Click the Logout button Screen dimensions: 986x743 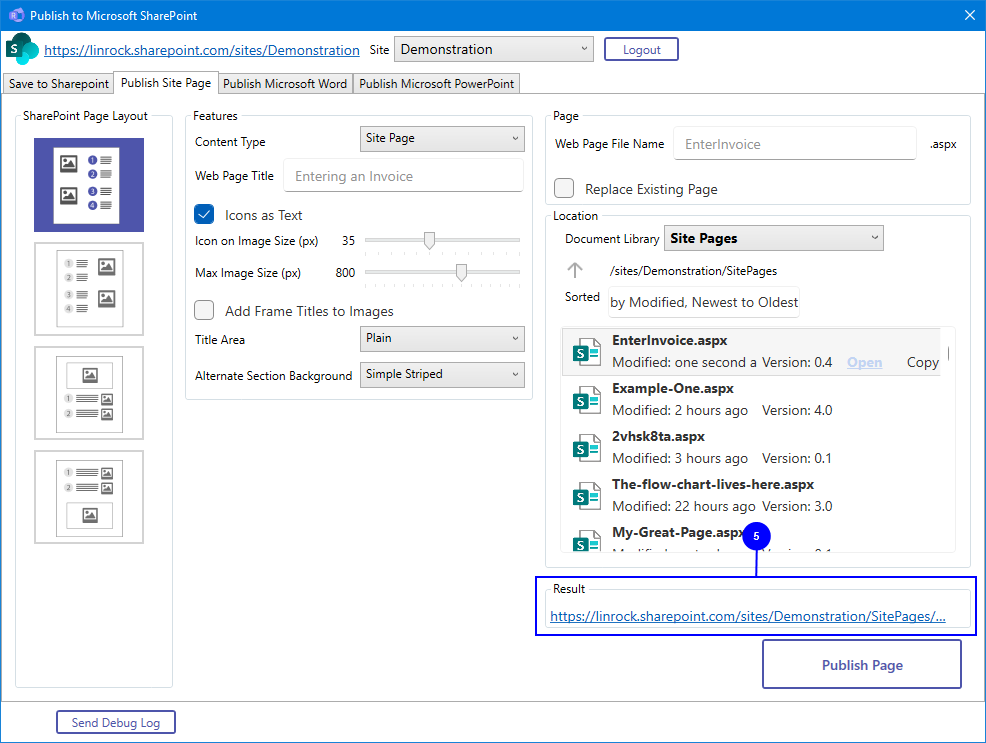click(x=641, y=50)
